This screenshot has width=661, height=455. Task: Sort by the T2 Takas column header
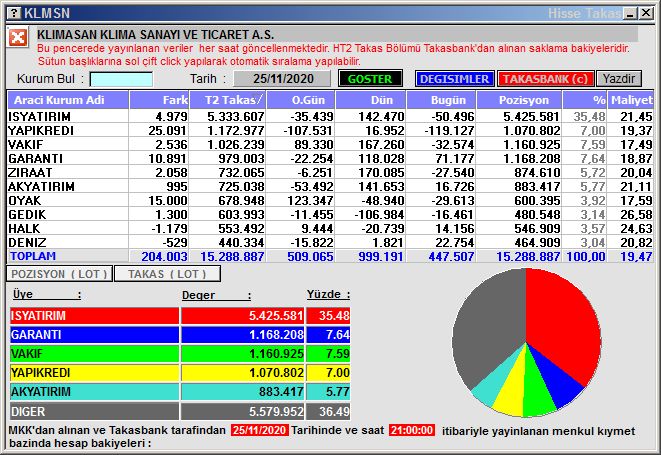pyautogui.click(x=228, y=100)
